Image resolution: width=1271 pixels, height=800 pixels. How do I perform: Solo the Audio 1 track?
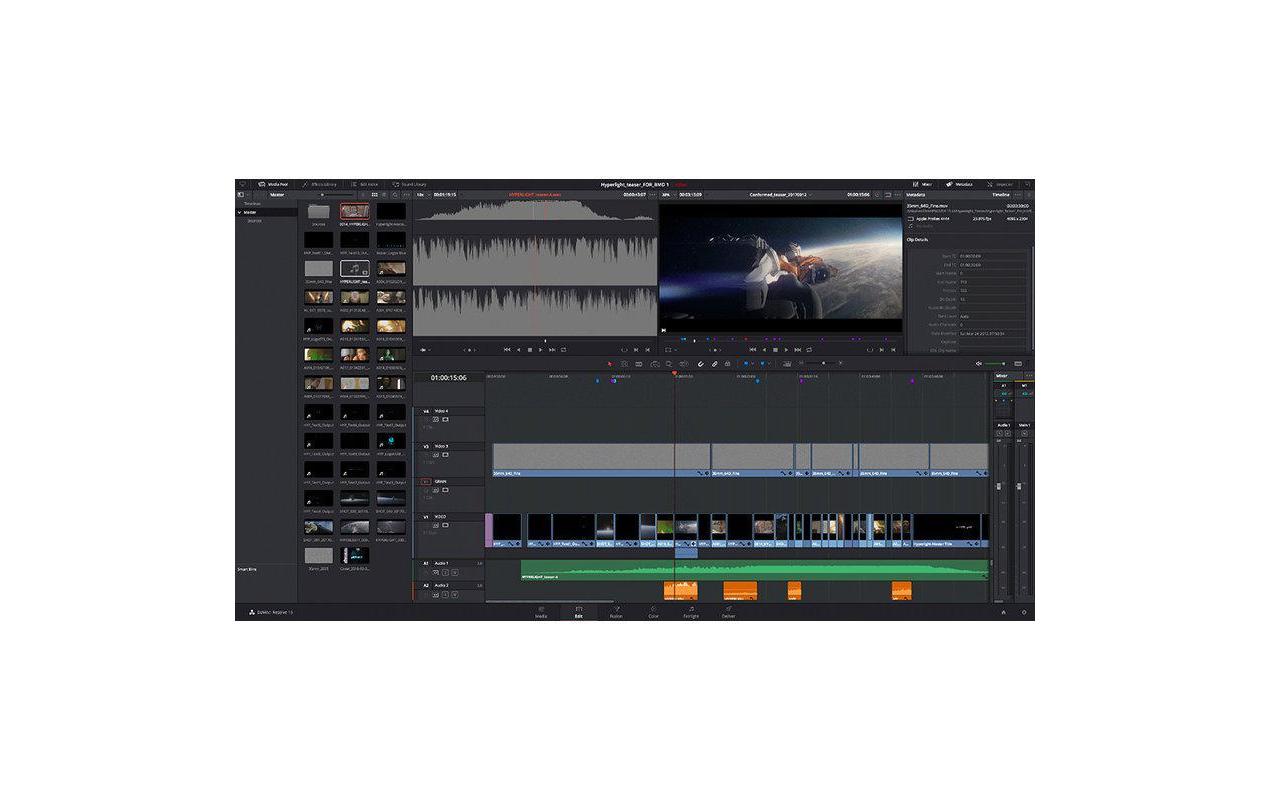point(446,572)
